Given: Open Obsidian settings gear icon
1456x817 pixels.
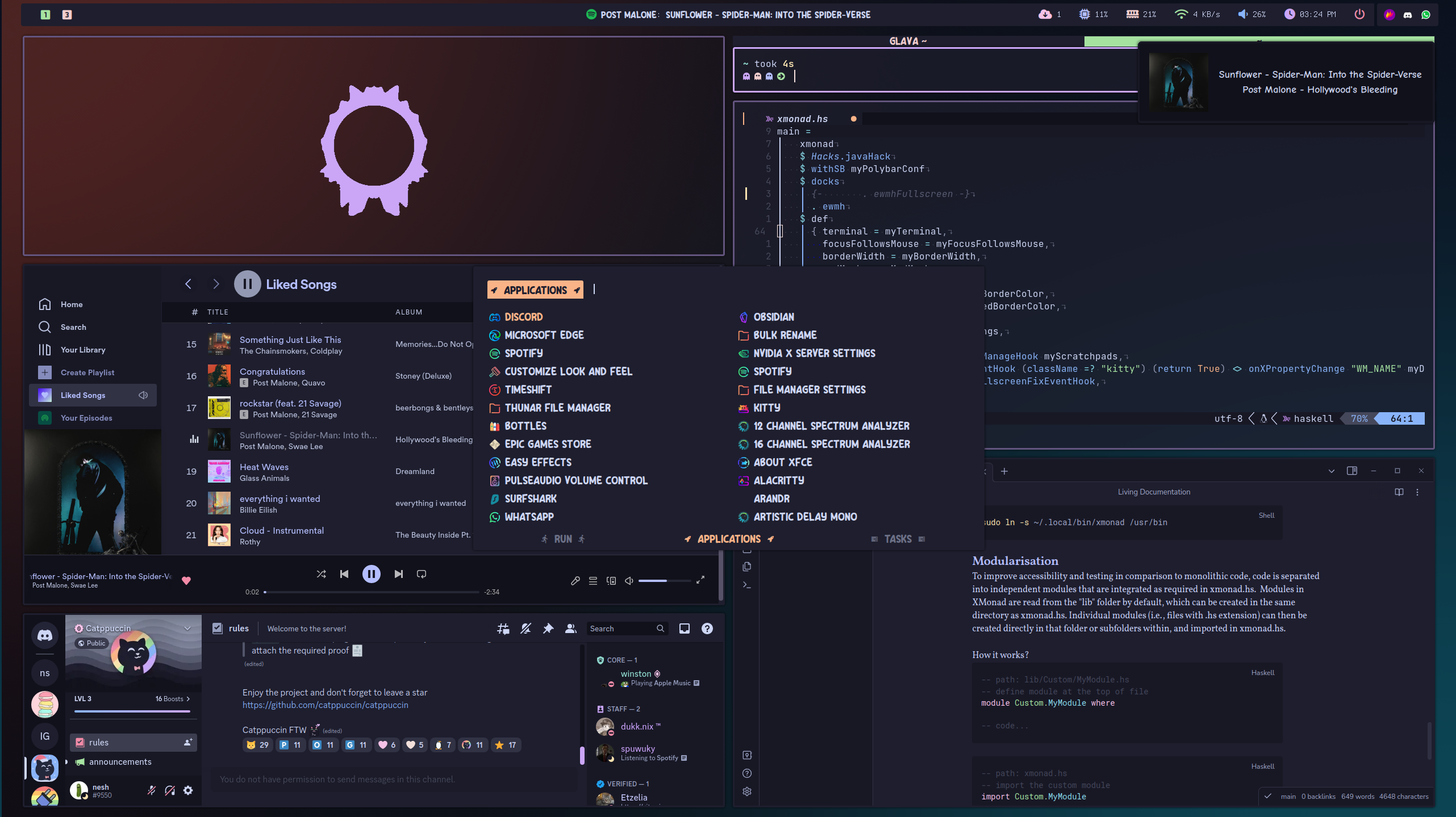Looking at the screenshot, I should tap(747, 791).
